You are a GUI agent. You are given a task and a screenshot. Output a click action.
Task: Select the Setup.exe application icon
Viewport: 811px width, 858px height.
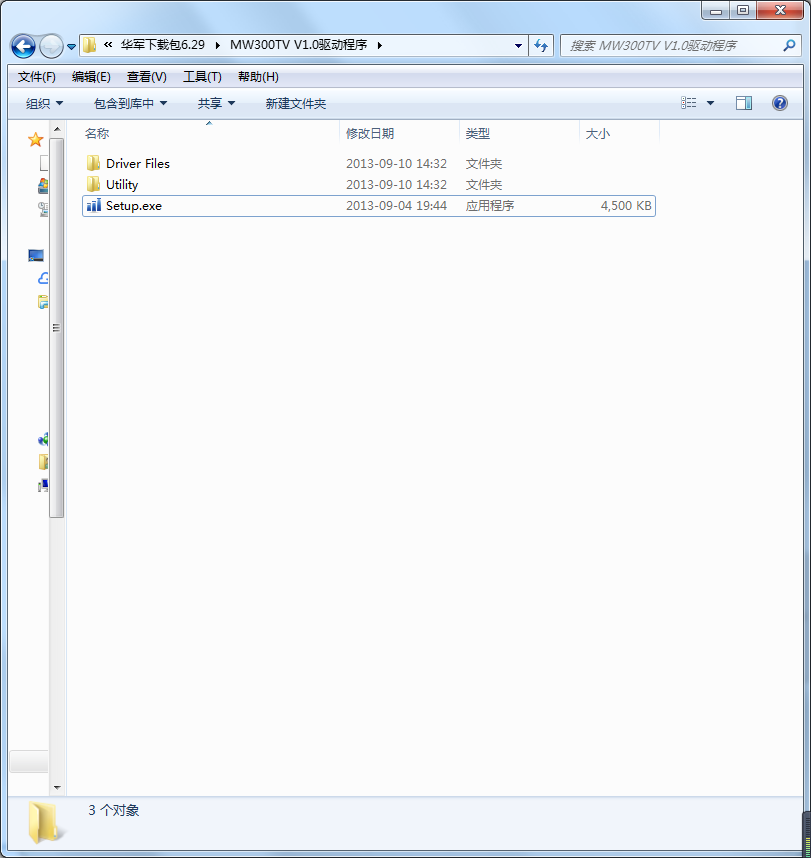pyautogui.click(x=93, y=206)
